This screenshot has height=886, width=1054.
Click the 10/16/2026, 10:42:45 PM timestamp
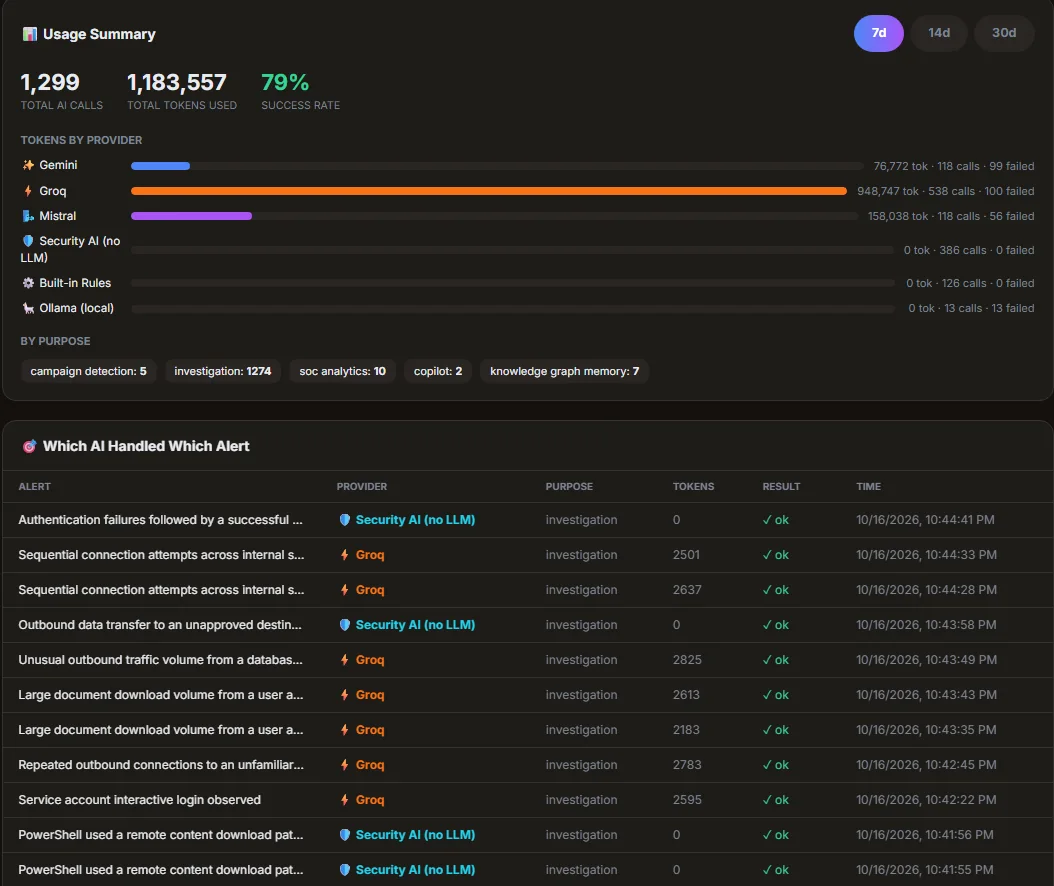tap(926, 764)
